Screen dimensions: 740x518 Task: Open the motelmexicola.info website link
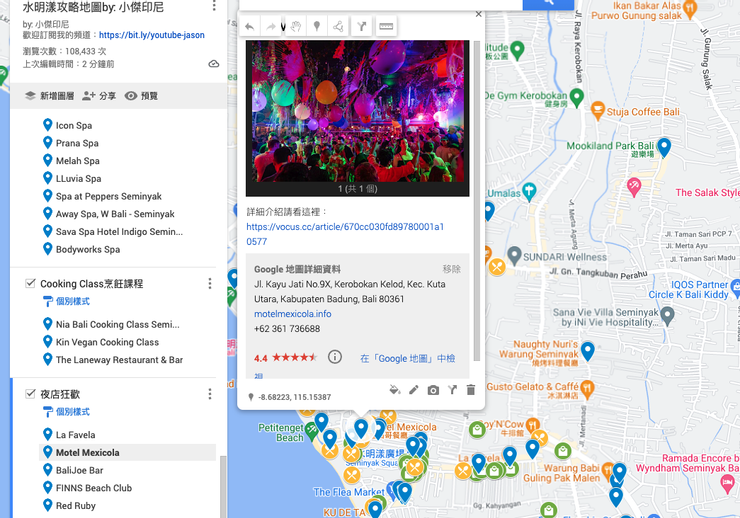292,314
